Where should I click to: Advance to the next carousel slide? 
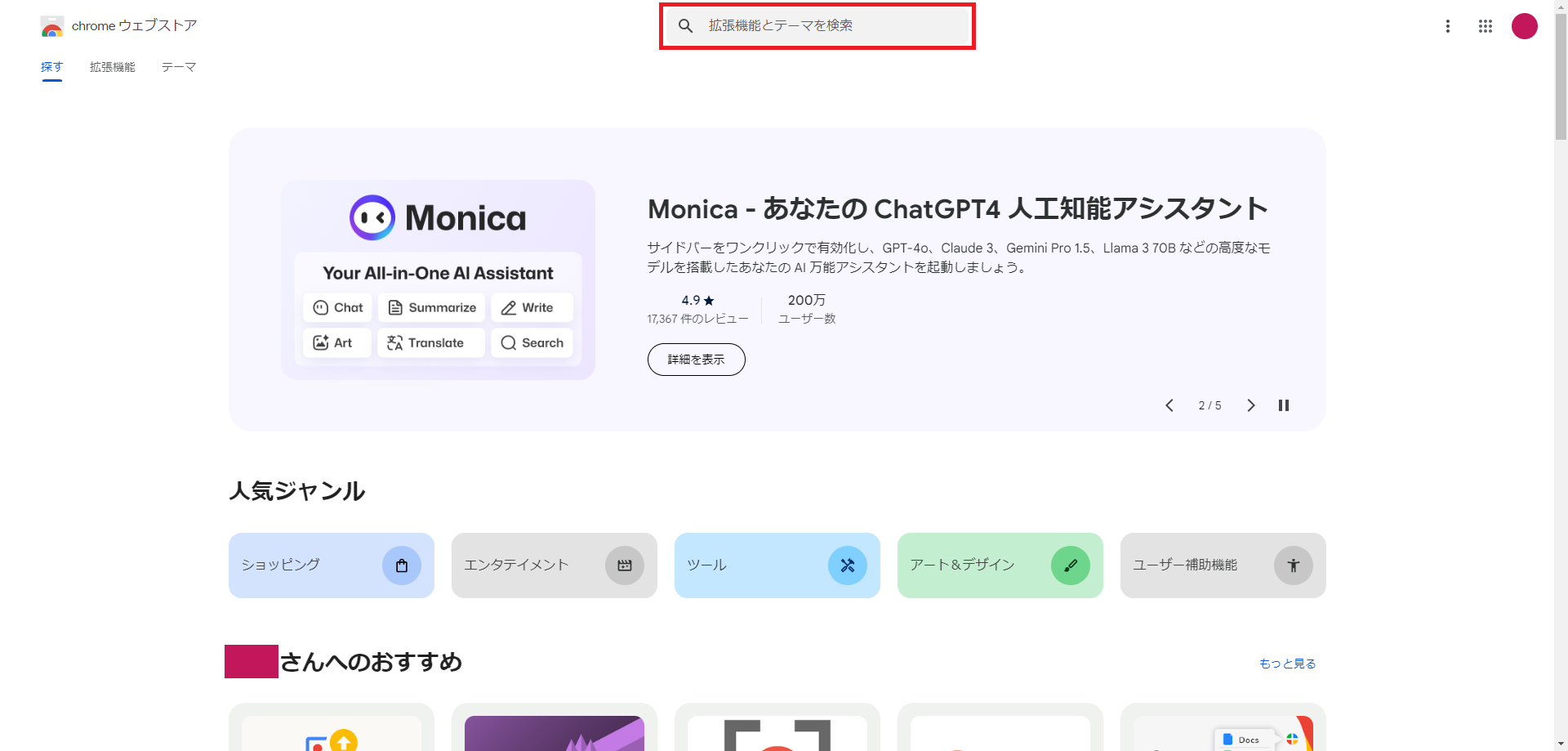[x=1251, y=405]
